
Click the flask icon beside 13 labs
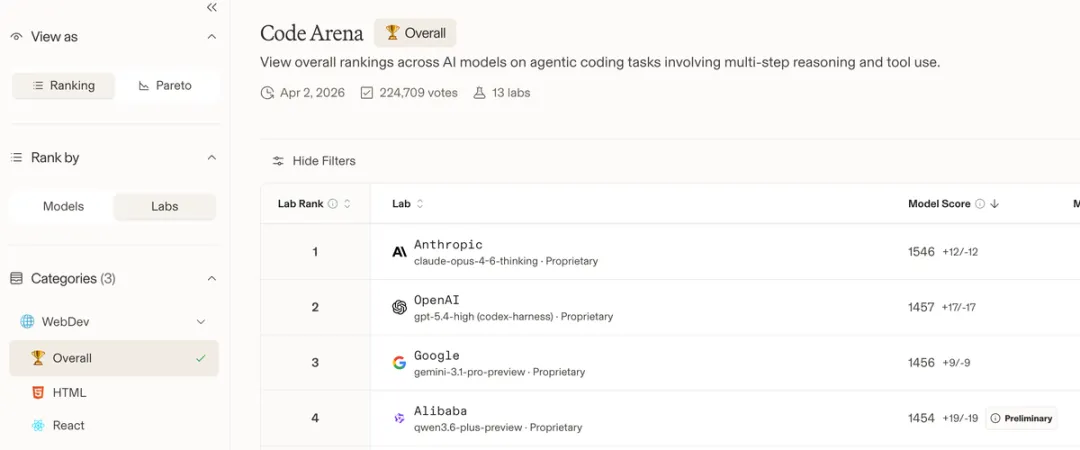pyautogui.click(x=479, y=92)
